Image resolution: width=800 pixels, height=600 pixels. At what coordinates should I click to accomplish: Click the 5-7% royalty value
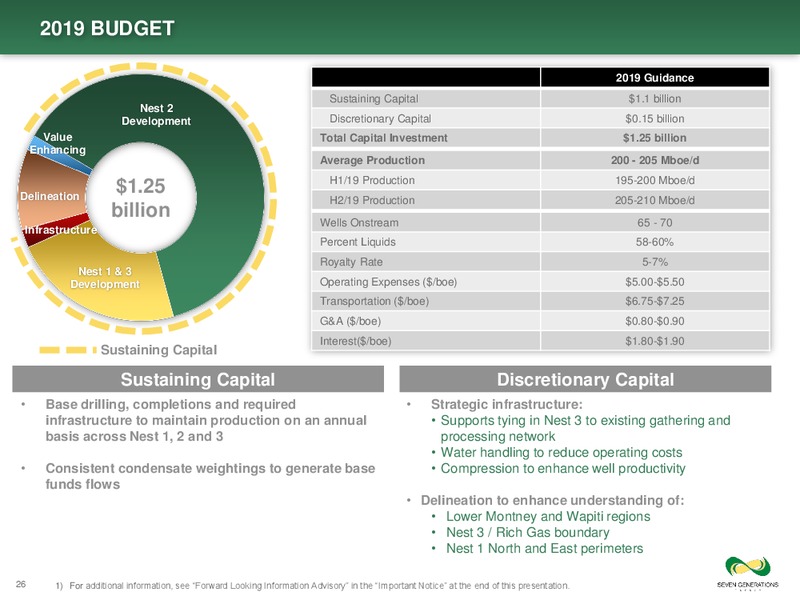pos(655,262)
